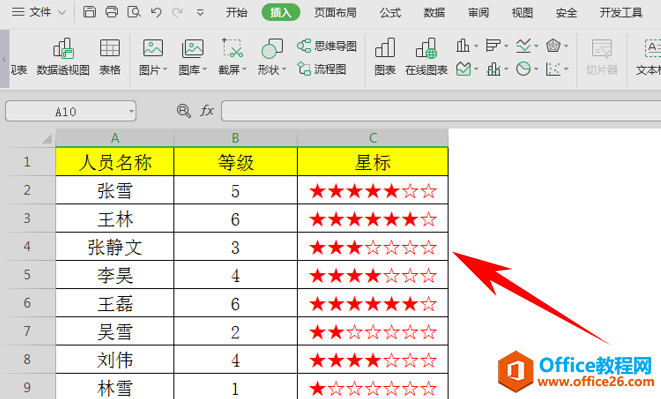This screenshot has width=661, height=399.
Task: Select column B header
Action: tap(236, 138)
